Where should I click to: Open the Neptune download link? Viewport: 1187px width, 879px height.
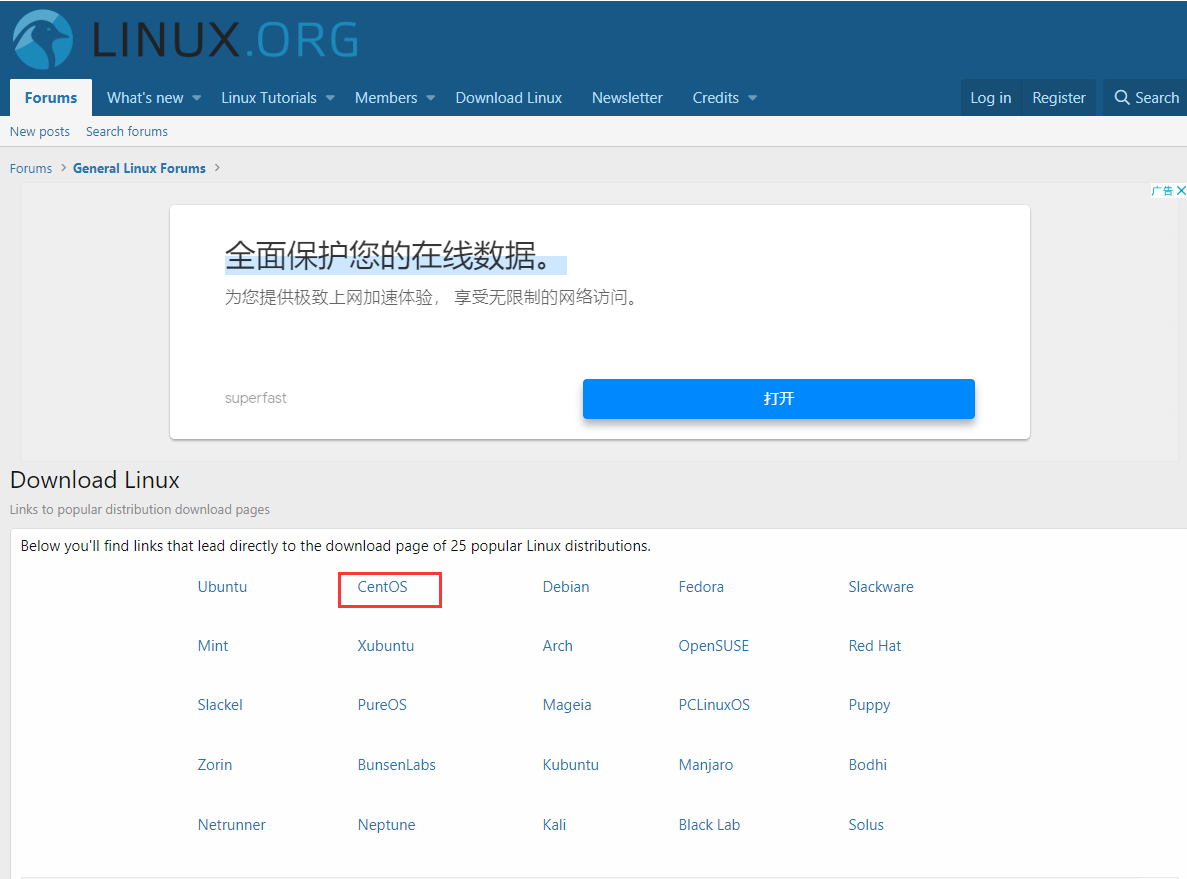pos(386,825)
